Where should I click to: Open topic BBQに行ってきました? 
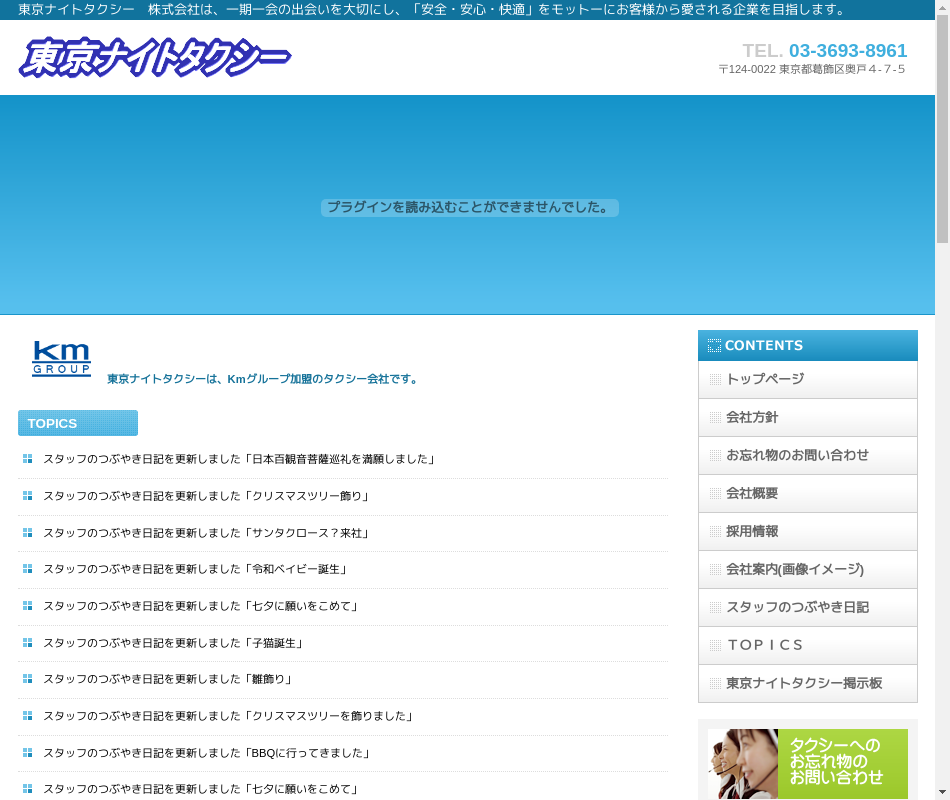point(207,753)
